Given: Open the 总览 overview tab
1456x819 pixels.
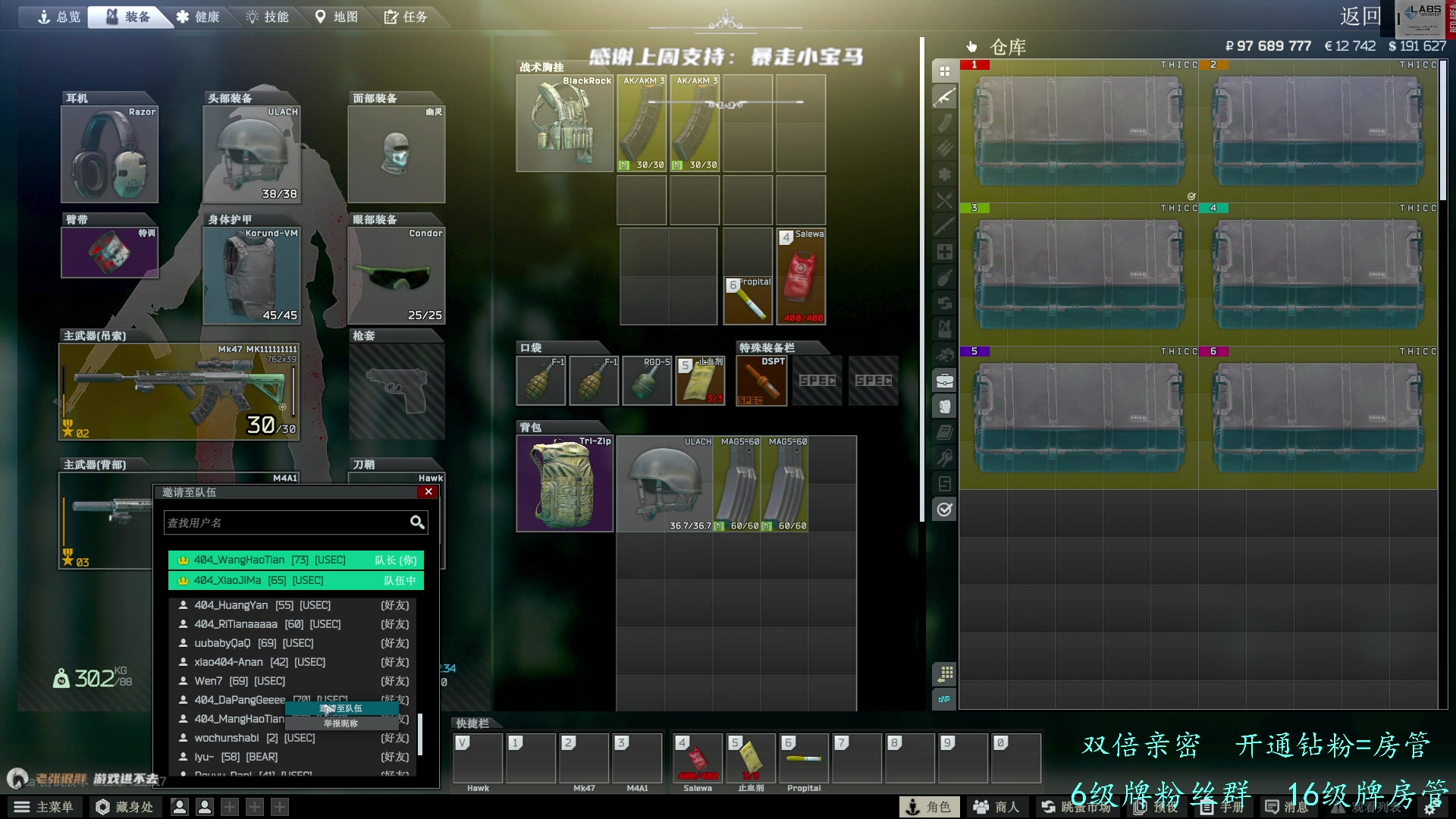Looking at the screenshot, I should [x=59, y=17].
